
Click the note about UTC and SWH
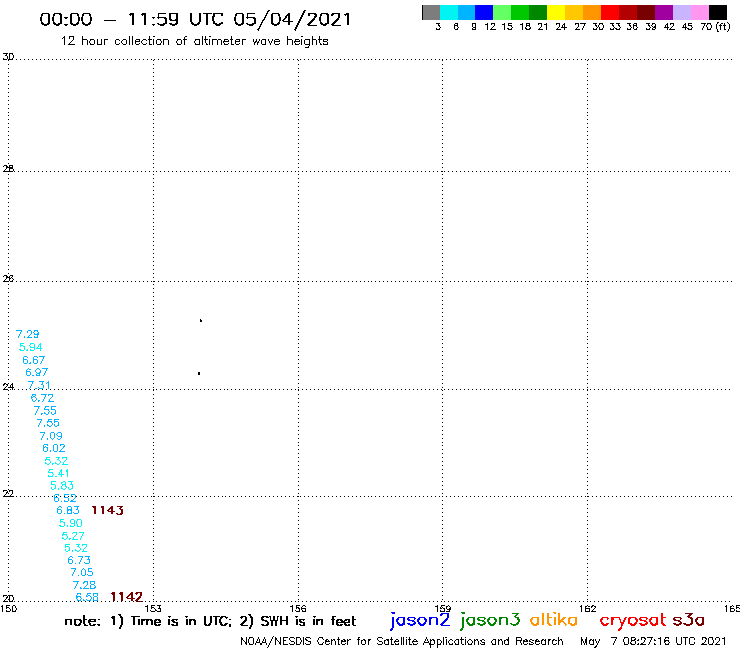point(210,621)
